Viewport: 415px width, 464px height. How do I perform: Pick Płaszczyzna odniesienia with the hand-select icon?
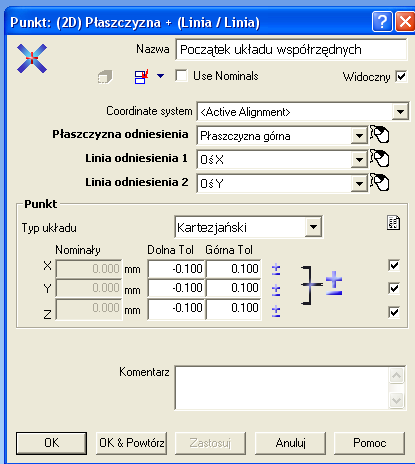pos(380,134)
